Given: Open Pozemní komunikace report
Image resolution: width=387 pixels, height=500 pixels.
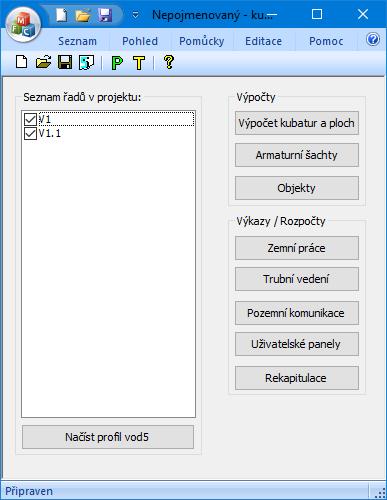Looking at the screenshot, I should coord(297,313).
